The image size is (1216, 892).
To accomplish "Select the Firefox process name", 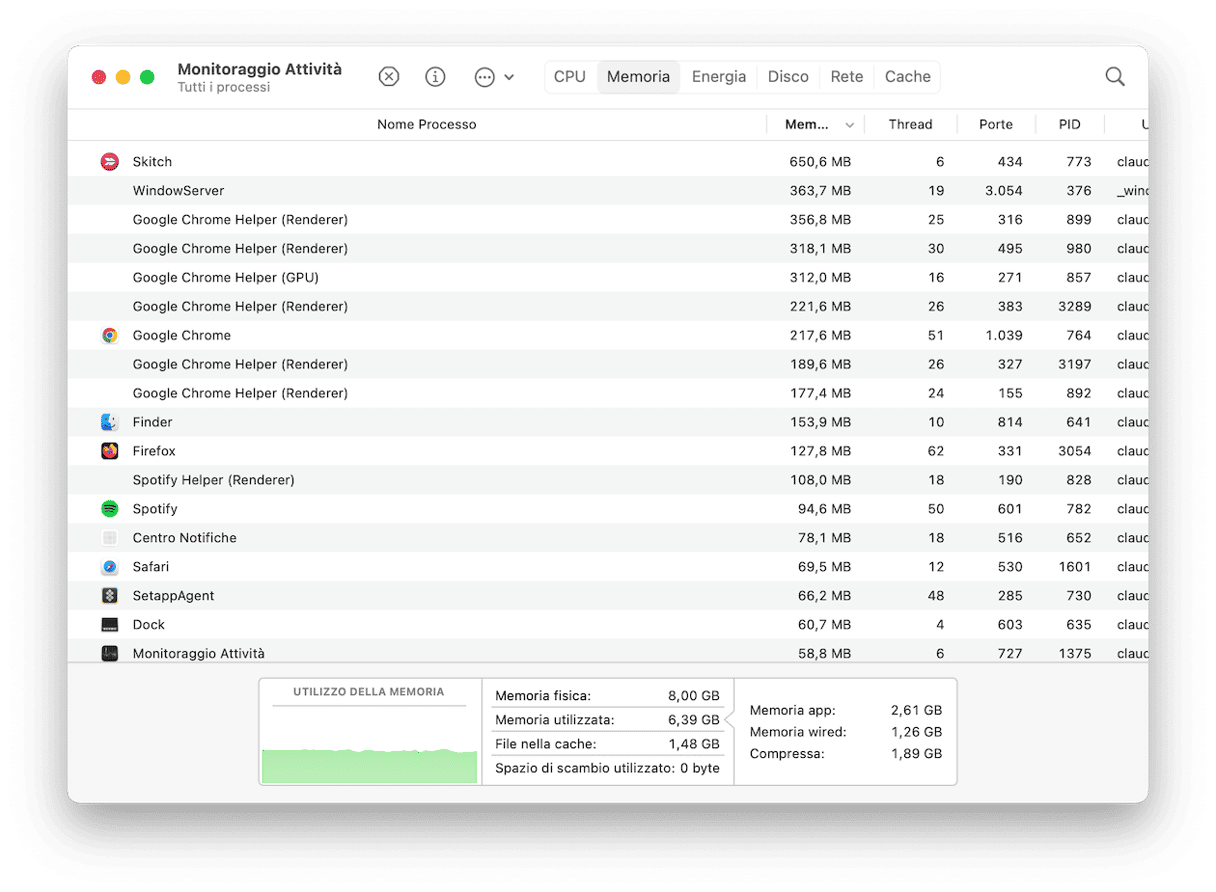I will click(154, 452).
